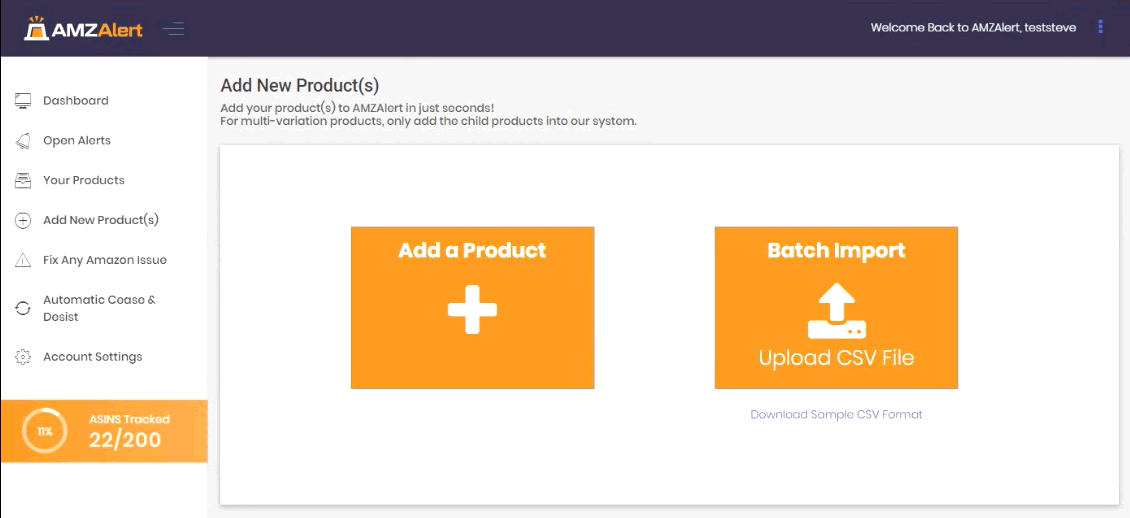Select Add New Product(s) in sidebar
The width and height of the screenshot is (1130, 518).
101,220
